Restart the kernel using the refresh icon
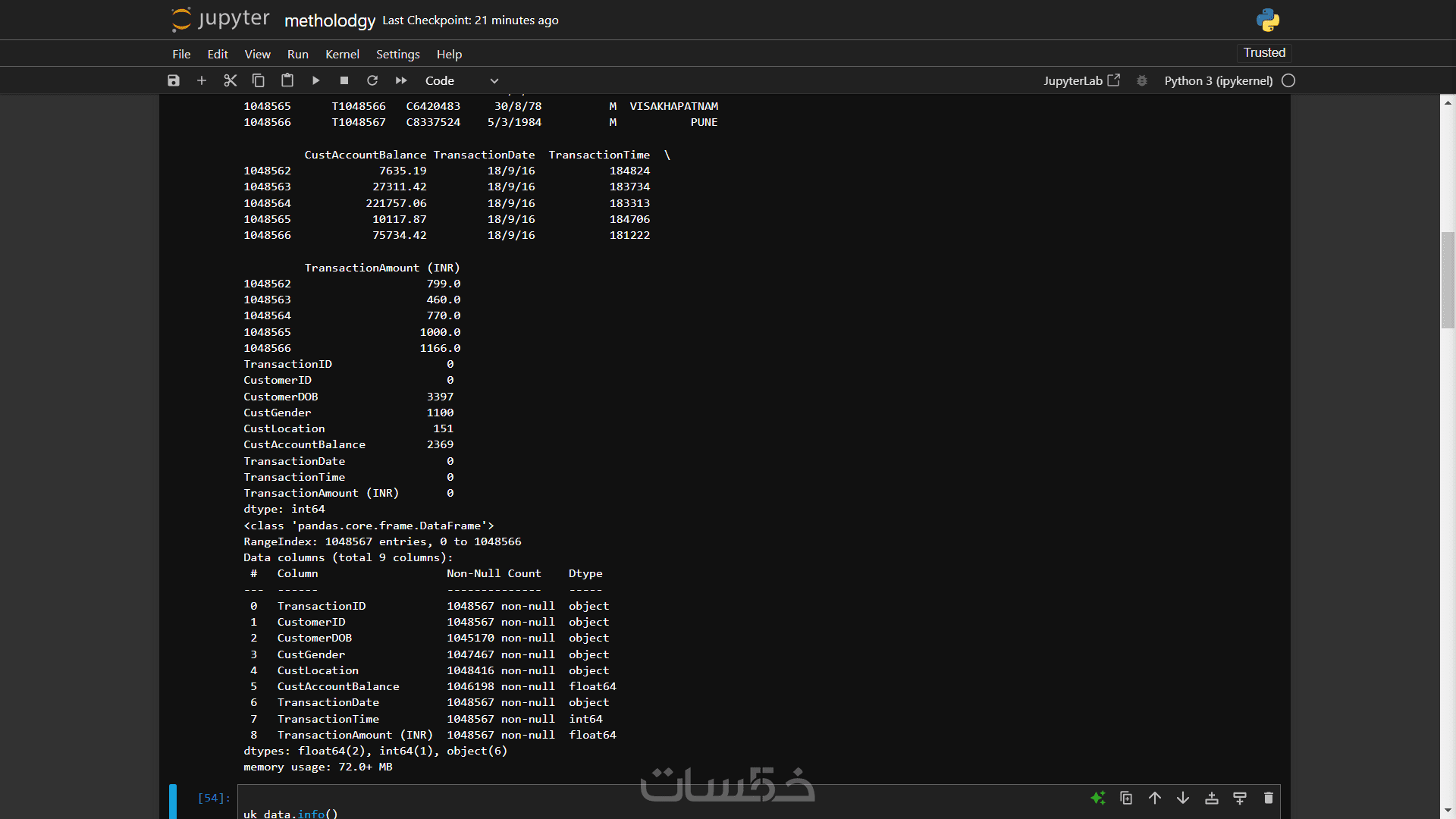Screen dimensions: 1456x819 coord(372,80)
